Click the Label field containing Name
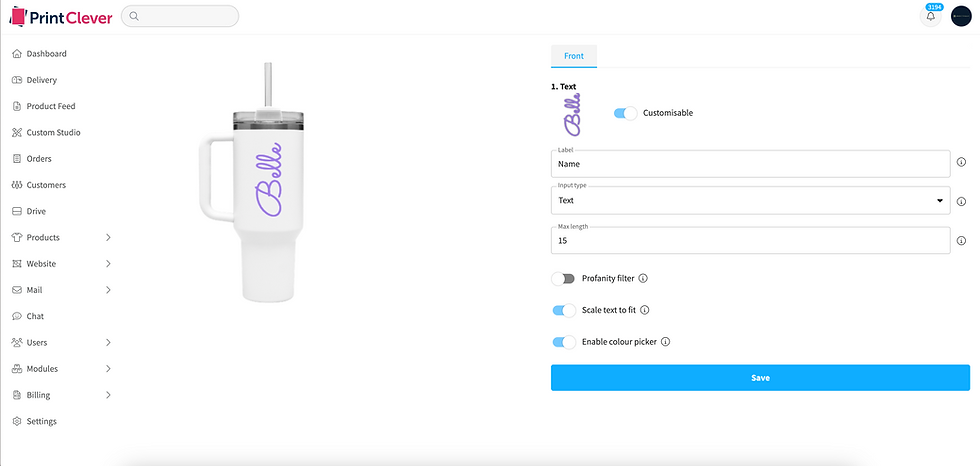The image size is (980, 466). [751, 164]
